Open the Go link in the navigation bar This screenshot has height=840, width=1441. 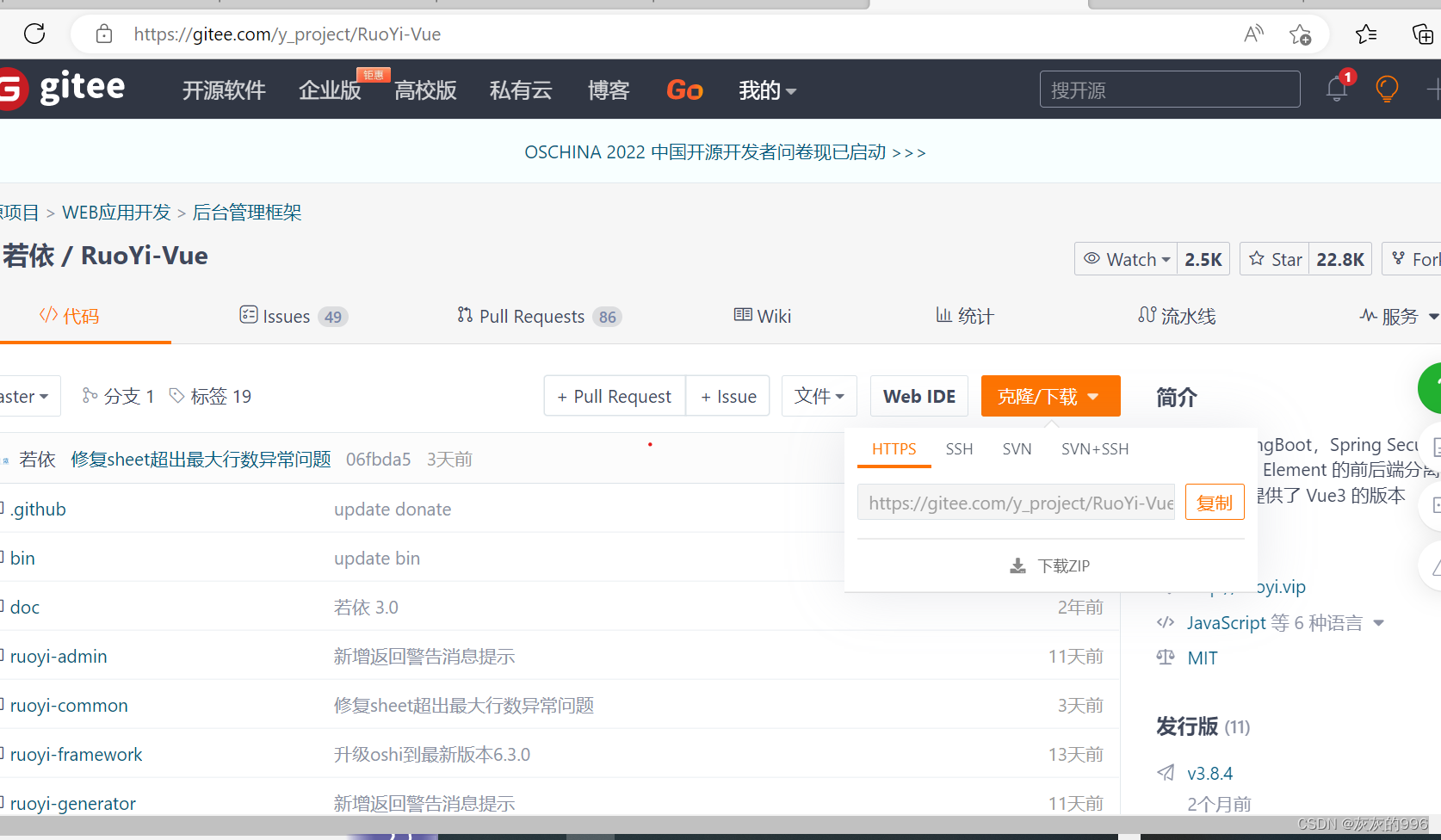[x=684, y=90]
